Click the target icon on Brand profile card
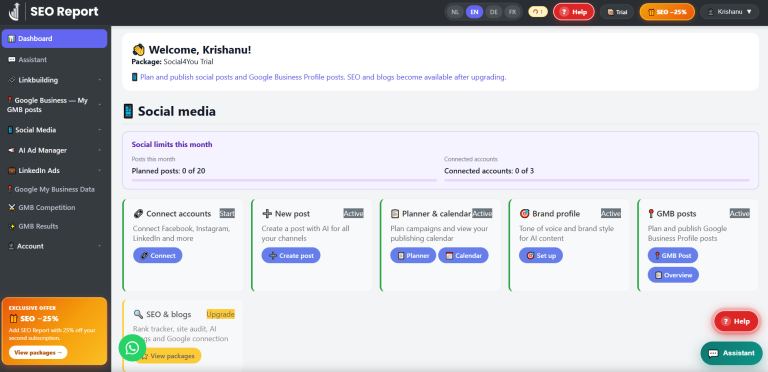 point(524,214)
